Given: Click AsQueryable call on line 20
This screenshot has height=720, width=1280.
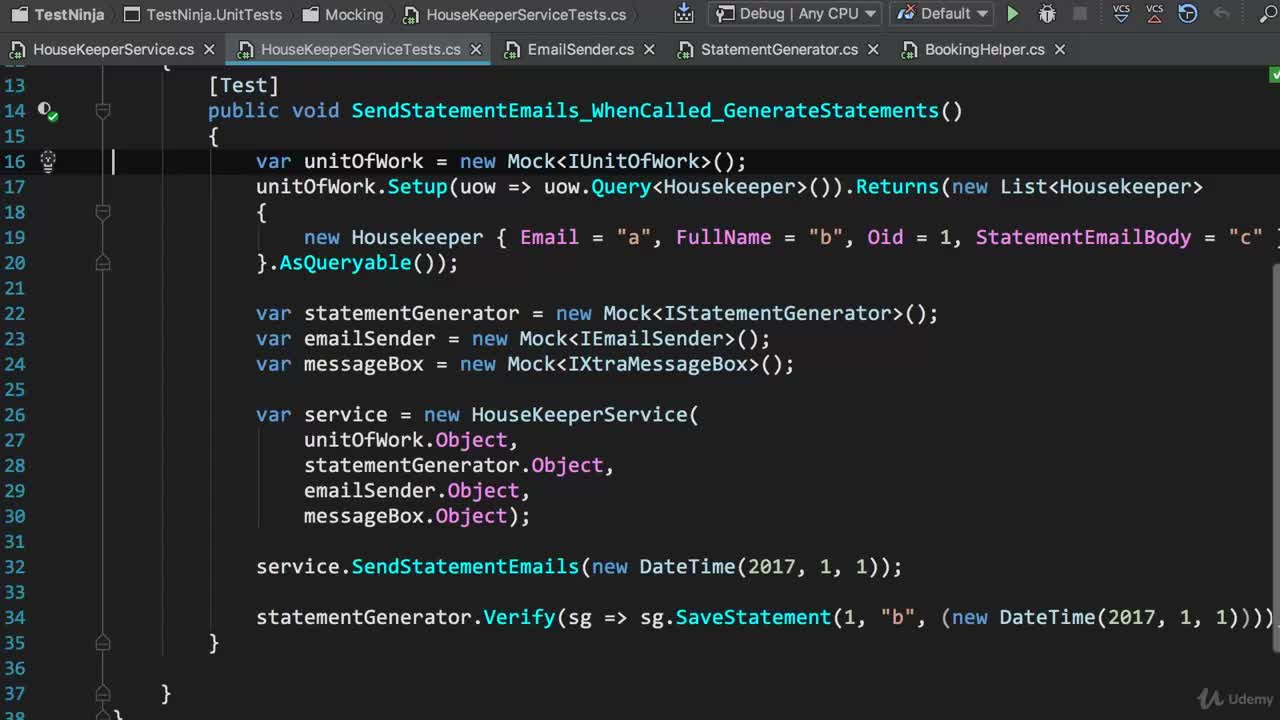Looking at the screenshot, I should [x=345, y=263].
